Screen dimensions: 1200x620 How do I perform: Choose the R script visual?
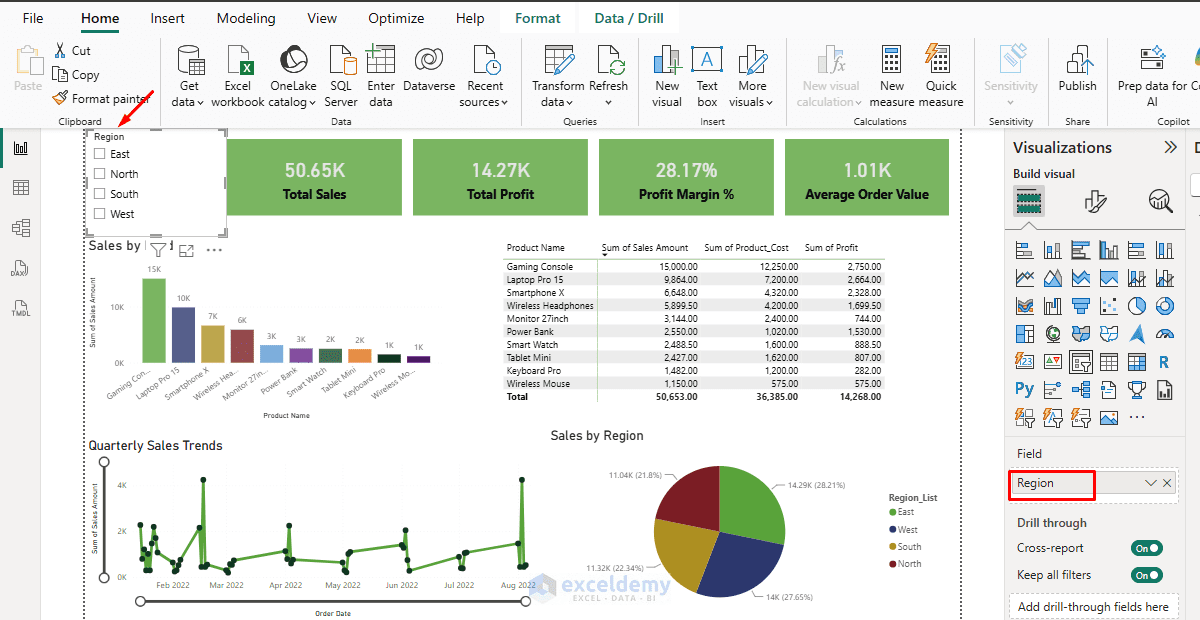1164,361
